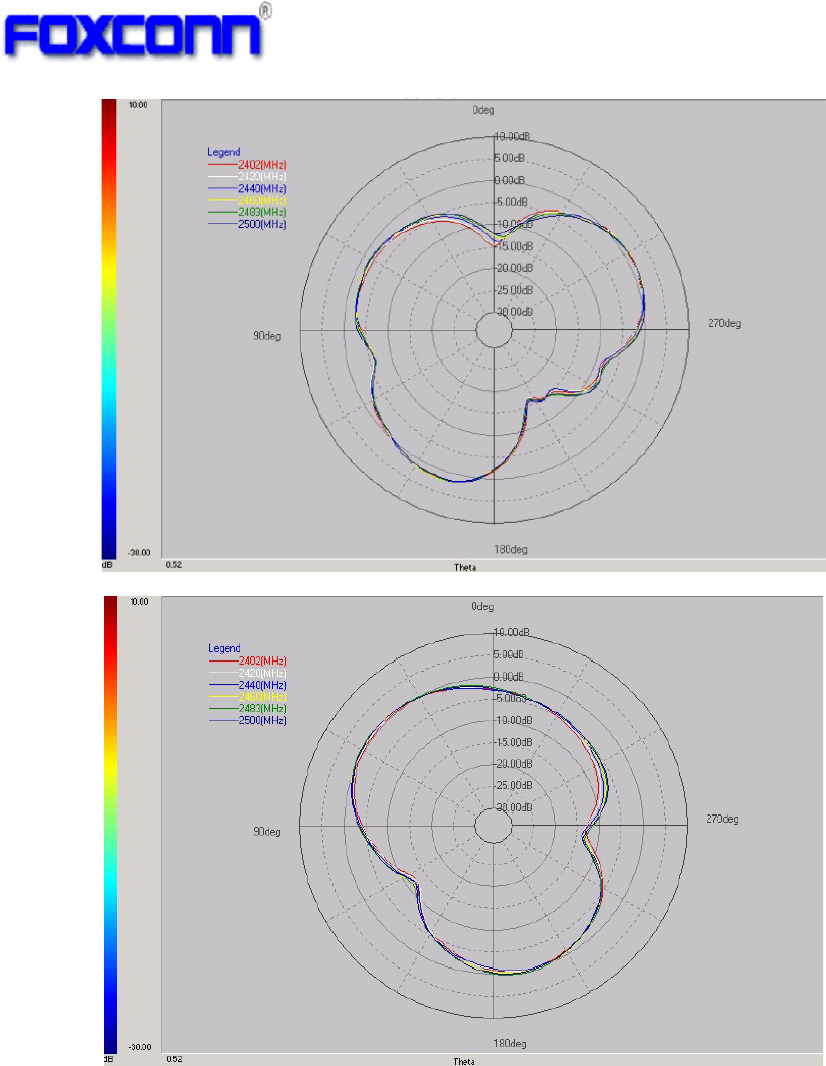Screen dimensions: 826x1066
Task: Click the 180deg label on the upper plot
Action: coord(511,549)
